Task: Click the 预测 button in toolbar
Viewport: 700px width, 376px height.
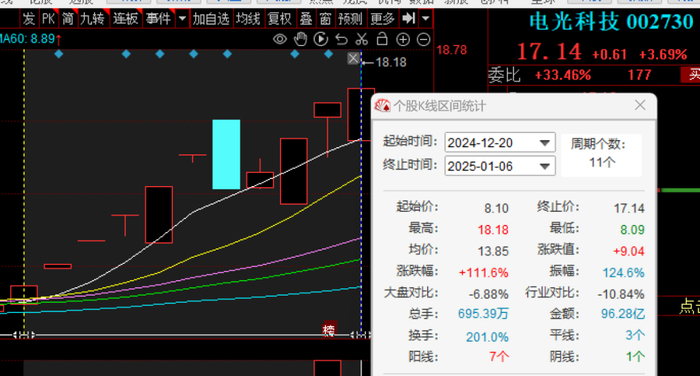Action: click(x=350, y=19)
